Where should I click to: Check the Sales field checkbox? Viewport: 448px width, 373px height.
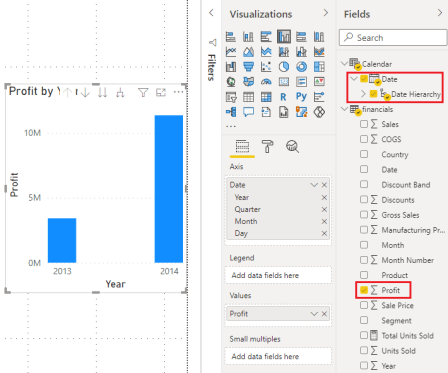click(x=364, y=124)
